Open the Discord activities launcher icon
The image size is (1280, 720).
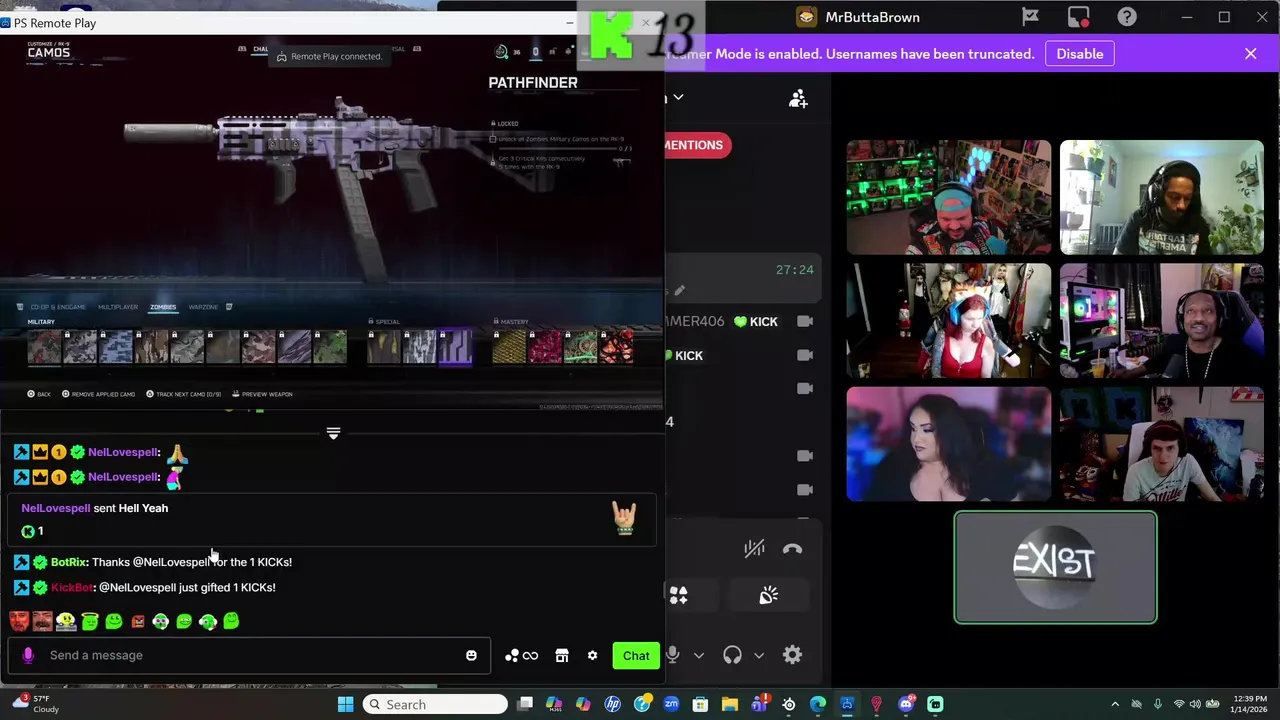tap(678, 596)
